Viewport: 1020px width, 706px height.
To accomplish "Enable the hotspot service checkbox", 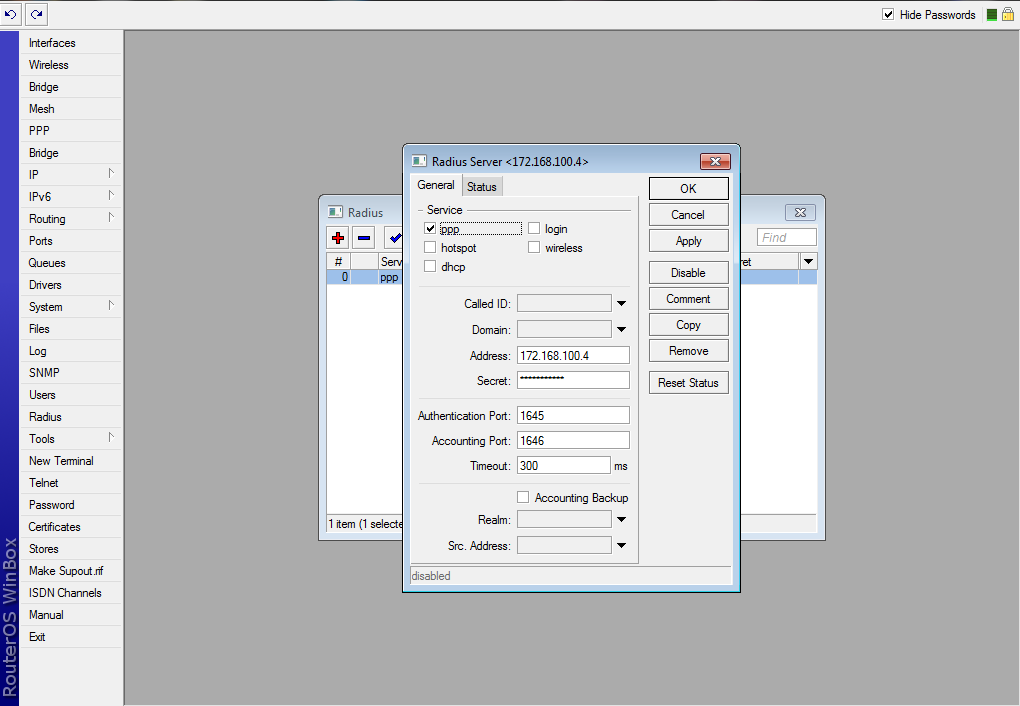I will [430, 248].
